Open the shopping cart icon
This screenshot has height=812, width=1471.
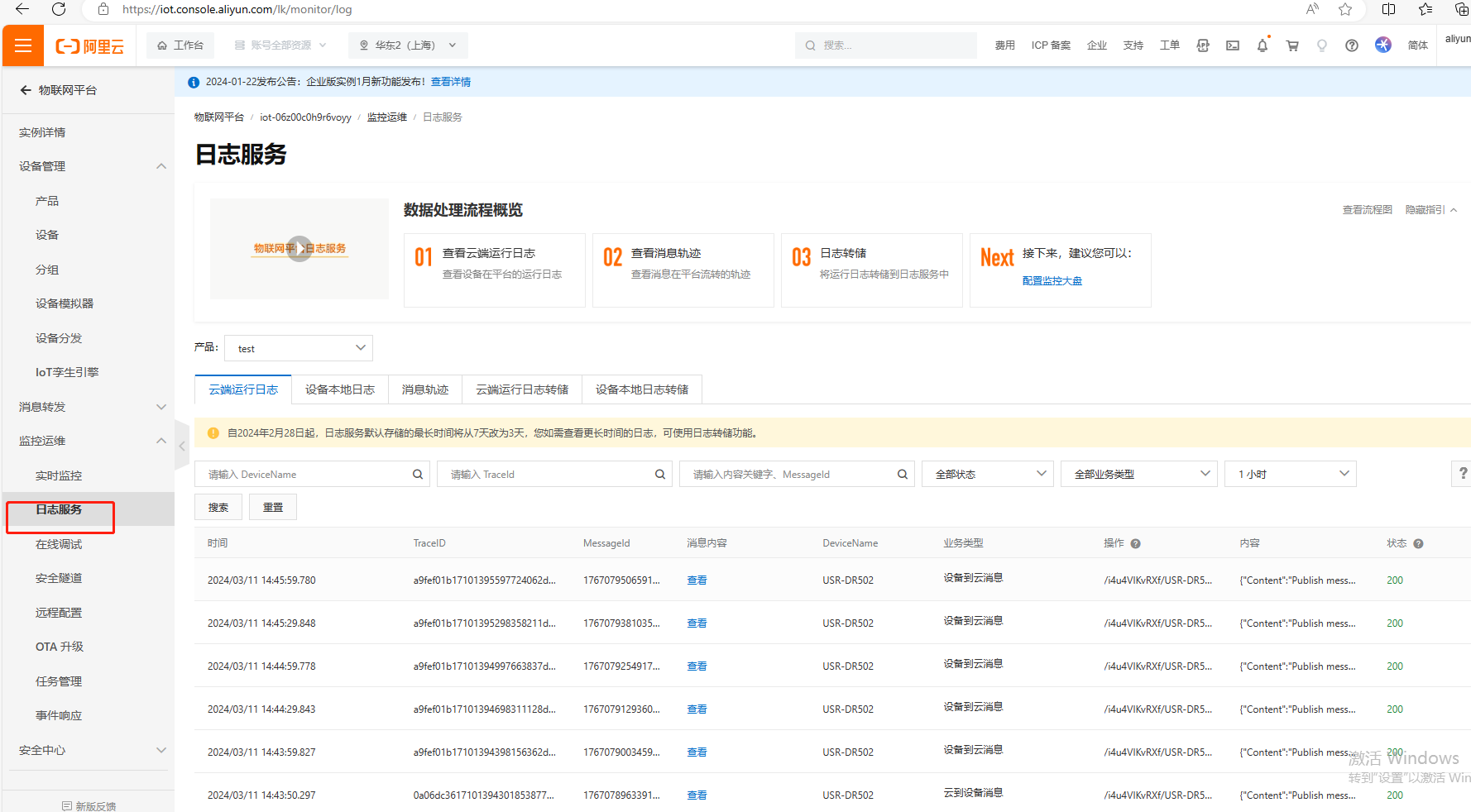[x=1291, y=45]
